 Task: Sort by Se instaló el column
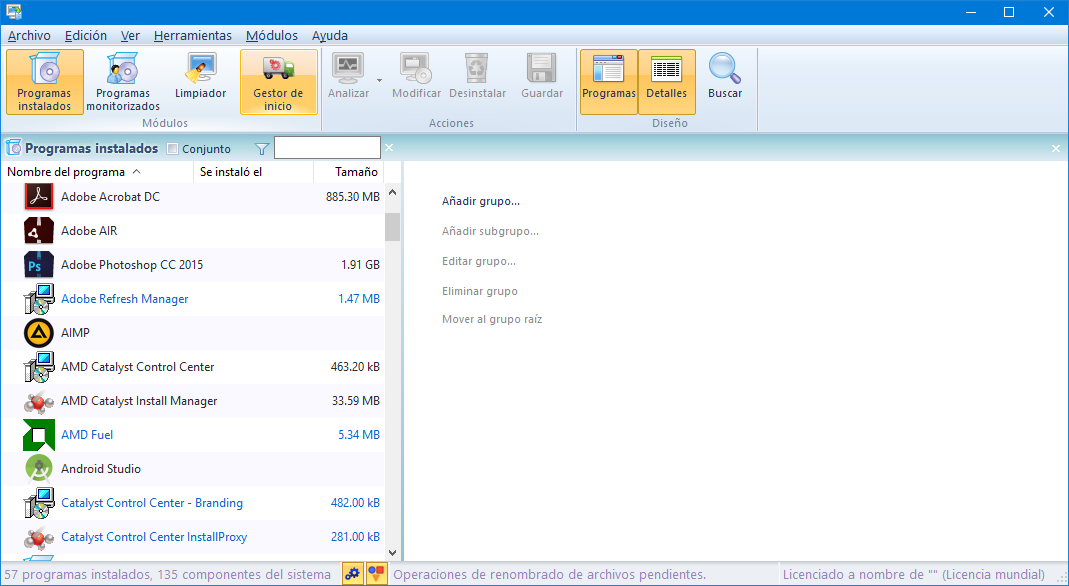tap(254, 172)
